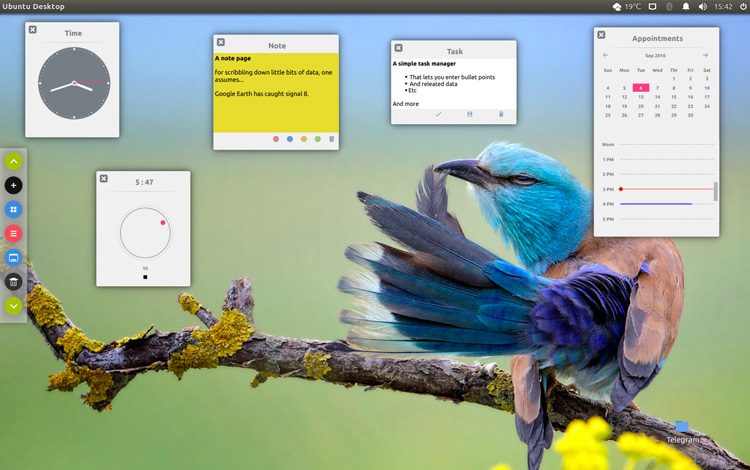Click 'Google Earth has caught signal 8.' line

(262, 94)
